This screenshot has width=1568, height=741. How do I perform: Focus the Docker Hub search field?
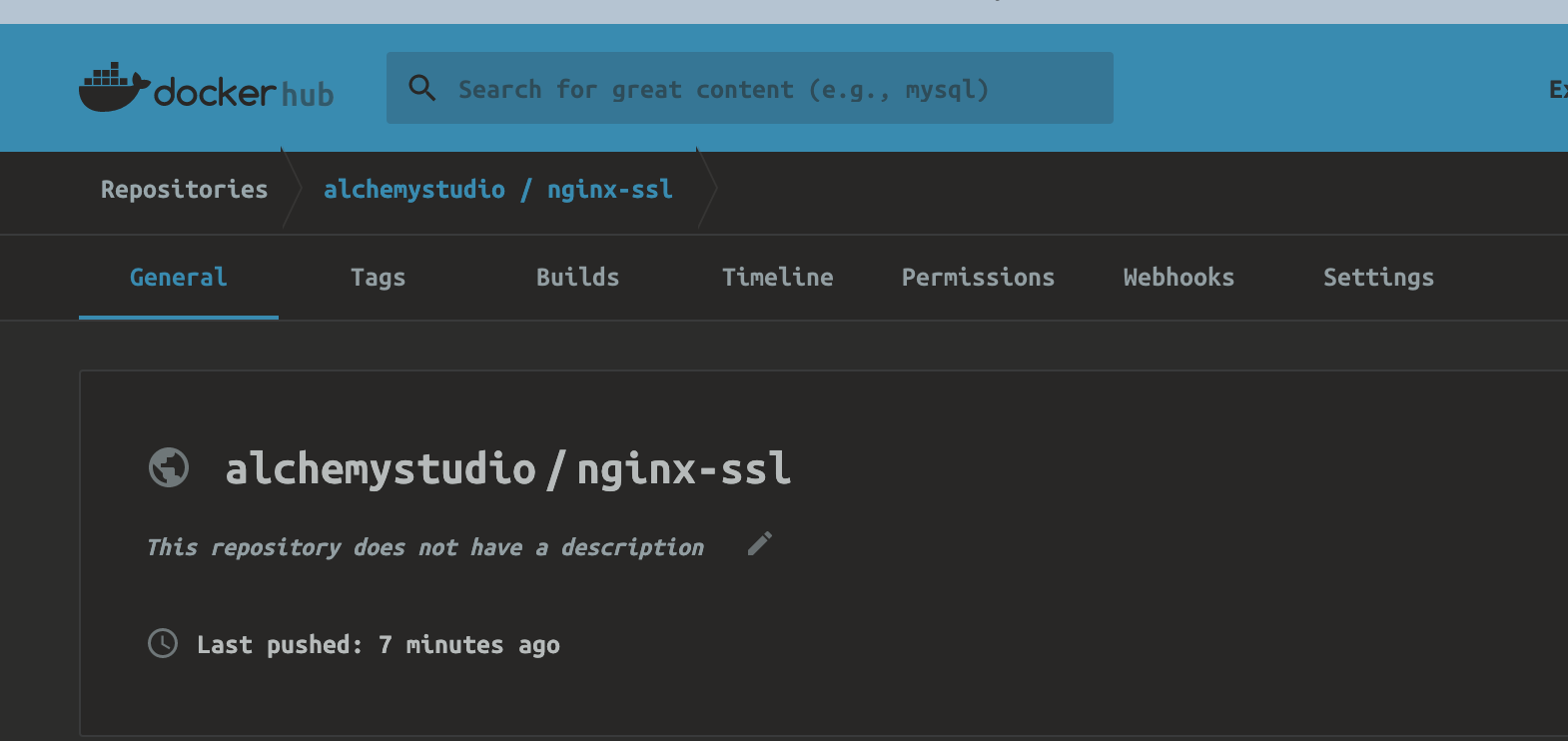tap(750, 88)
